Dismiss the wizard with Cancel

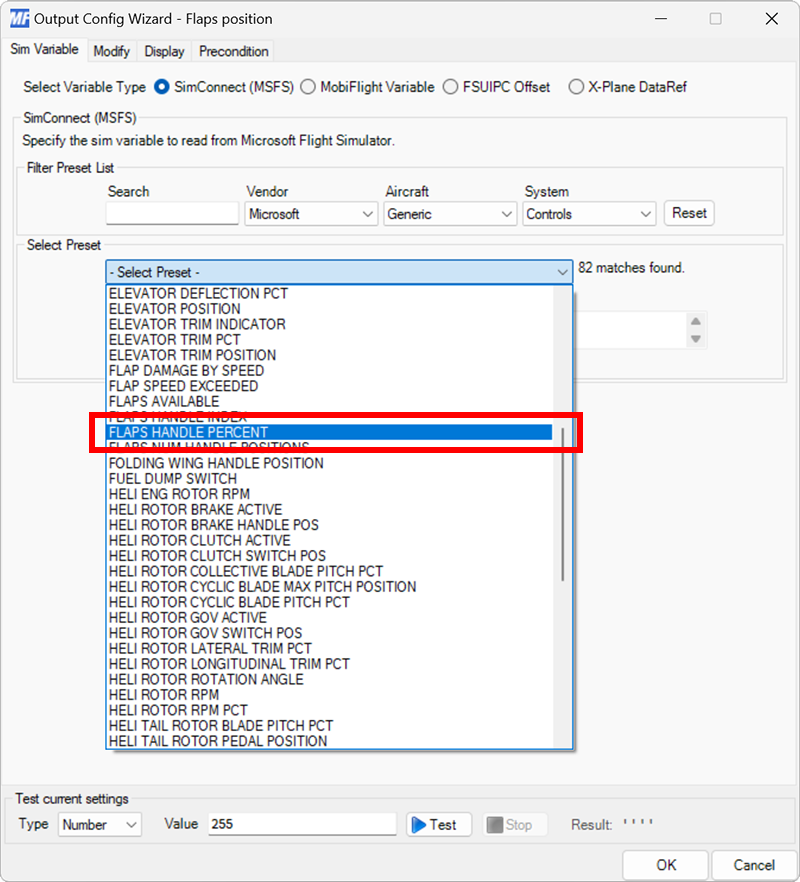[754, 865]
